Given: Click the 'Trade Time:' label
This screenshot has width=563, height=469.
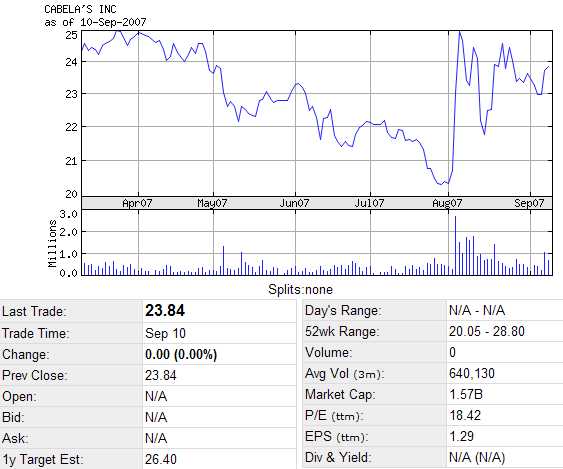Looking at the screenshot, I should coord(36,333).
